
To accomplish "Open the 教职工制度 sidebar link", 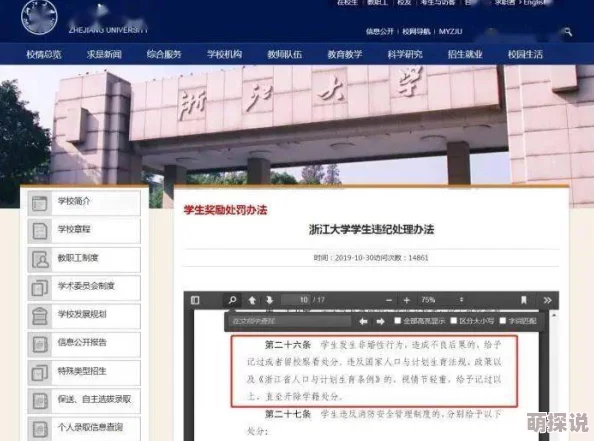I will tap(78, 258).
